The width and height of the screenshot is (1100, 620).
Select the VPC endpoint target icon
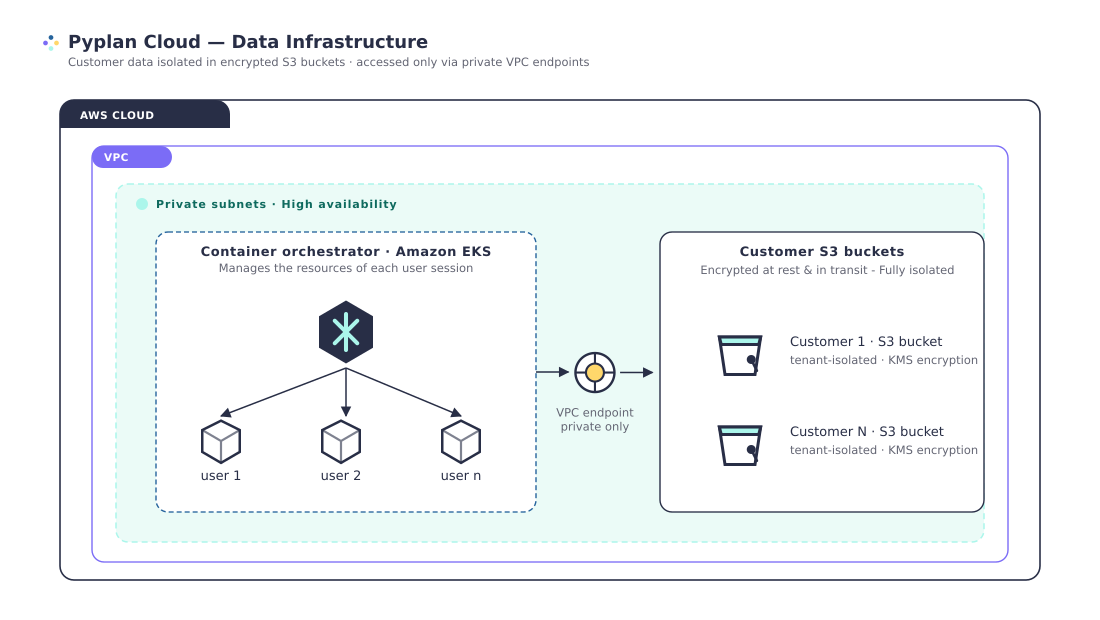(x=595, y=372)
